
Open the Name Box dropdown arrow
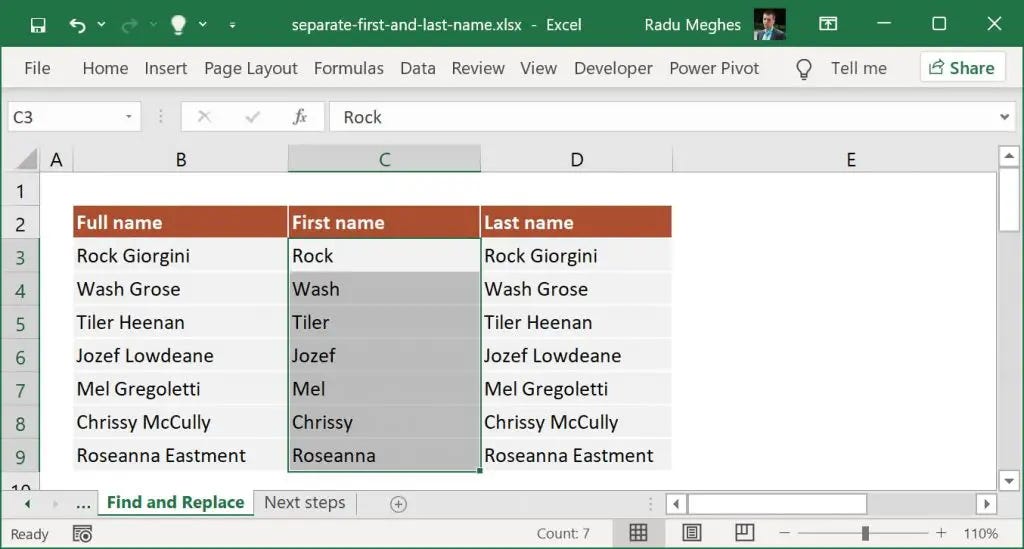point(129,117)
